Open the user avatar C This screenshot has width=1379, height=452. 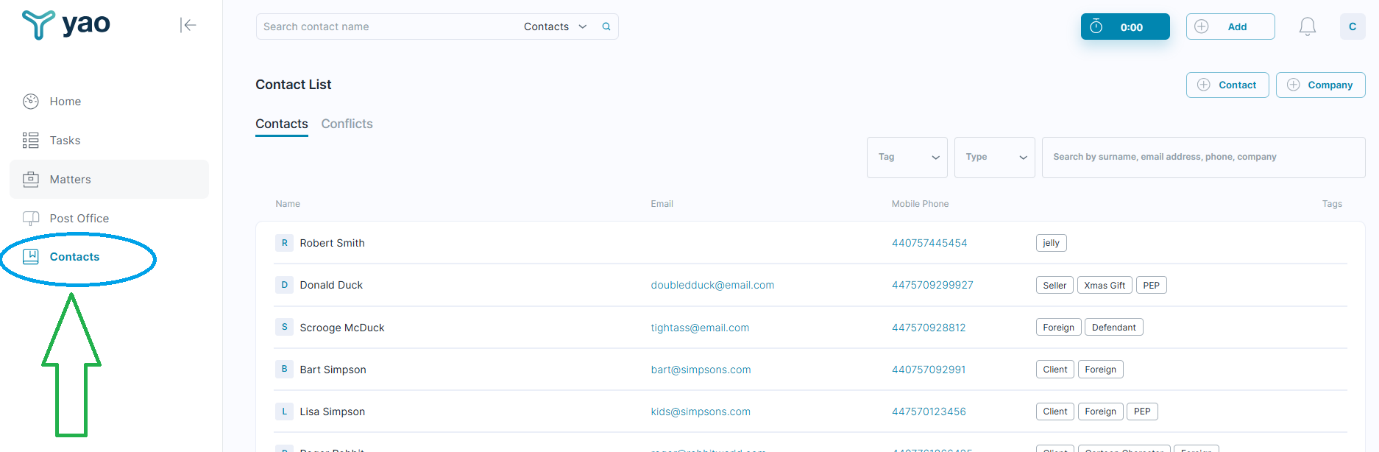click(x=1352, y=27)
